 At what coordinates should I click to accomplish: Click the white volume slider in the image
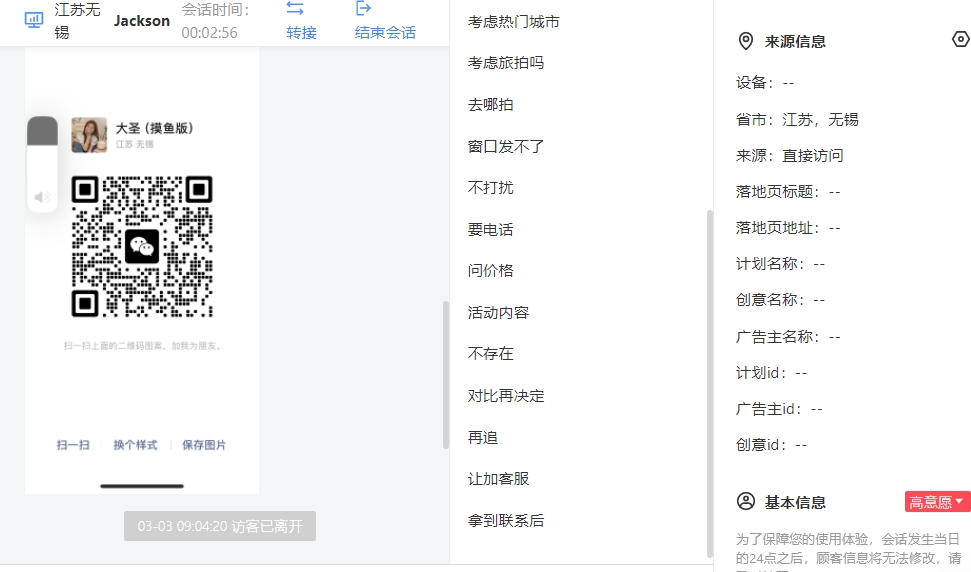[x=42, y=164]
